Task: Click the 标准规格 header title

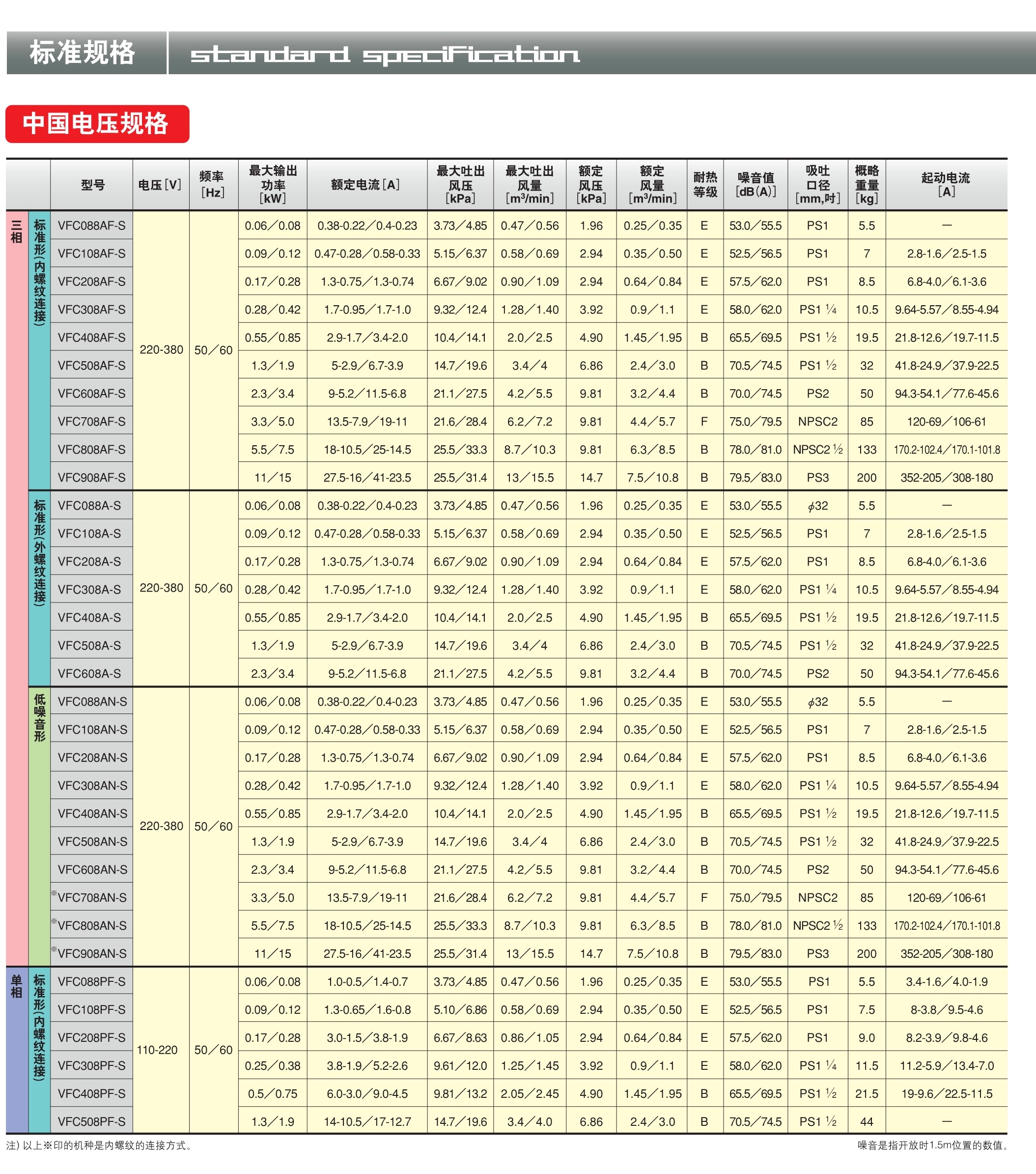Action: click(83, 53)
